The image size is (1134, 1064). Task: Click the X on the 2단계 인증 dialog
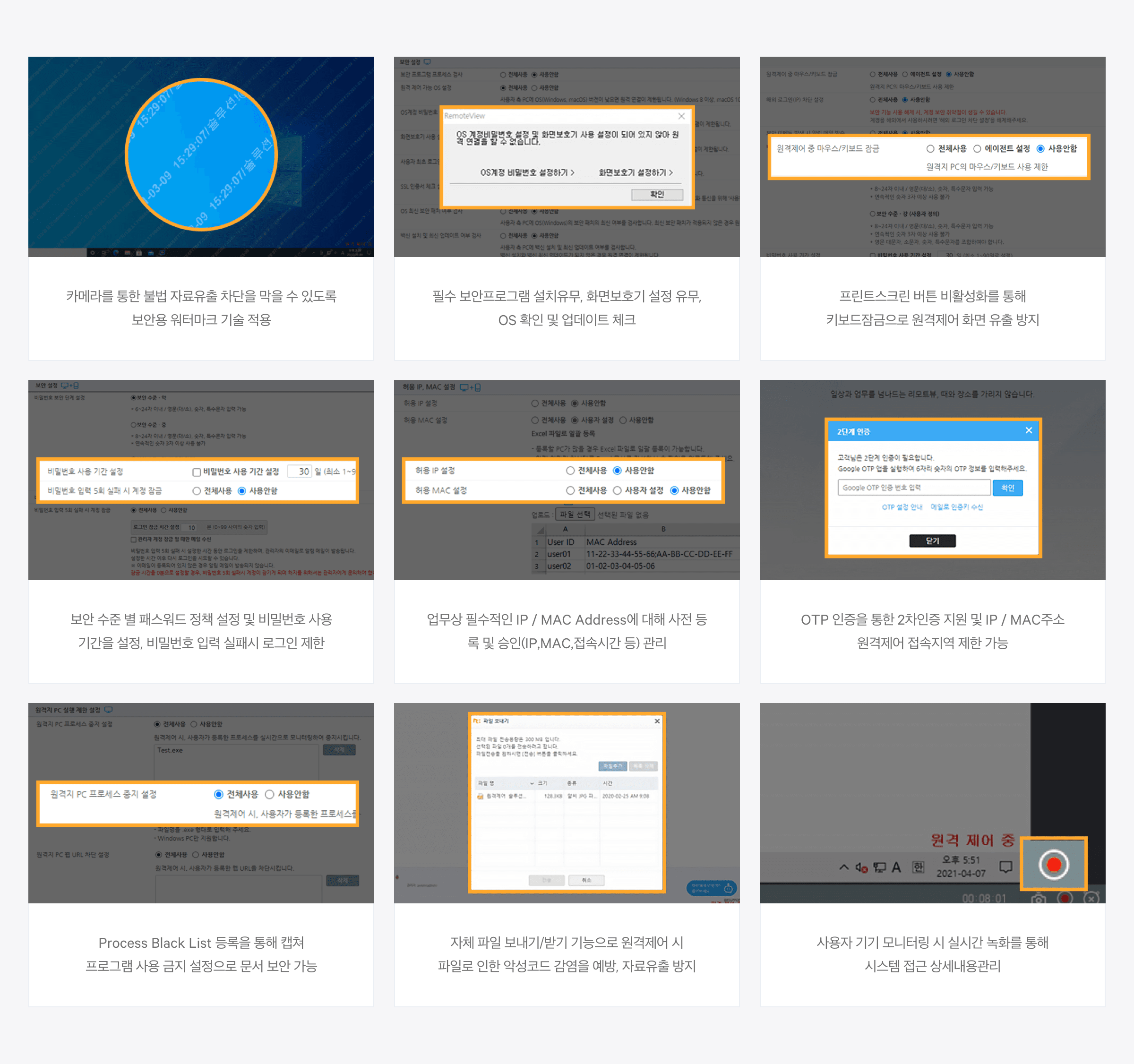pyautogui.click(x=1029, y=431)
